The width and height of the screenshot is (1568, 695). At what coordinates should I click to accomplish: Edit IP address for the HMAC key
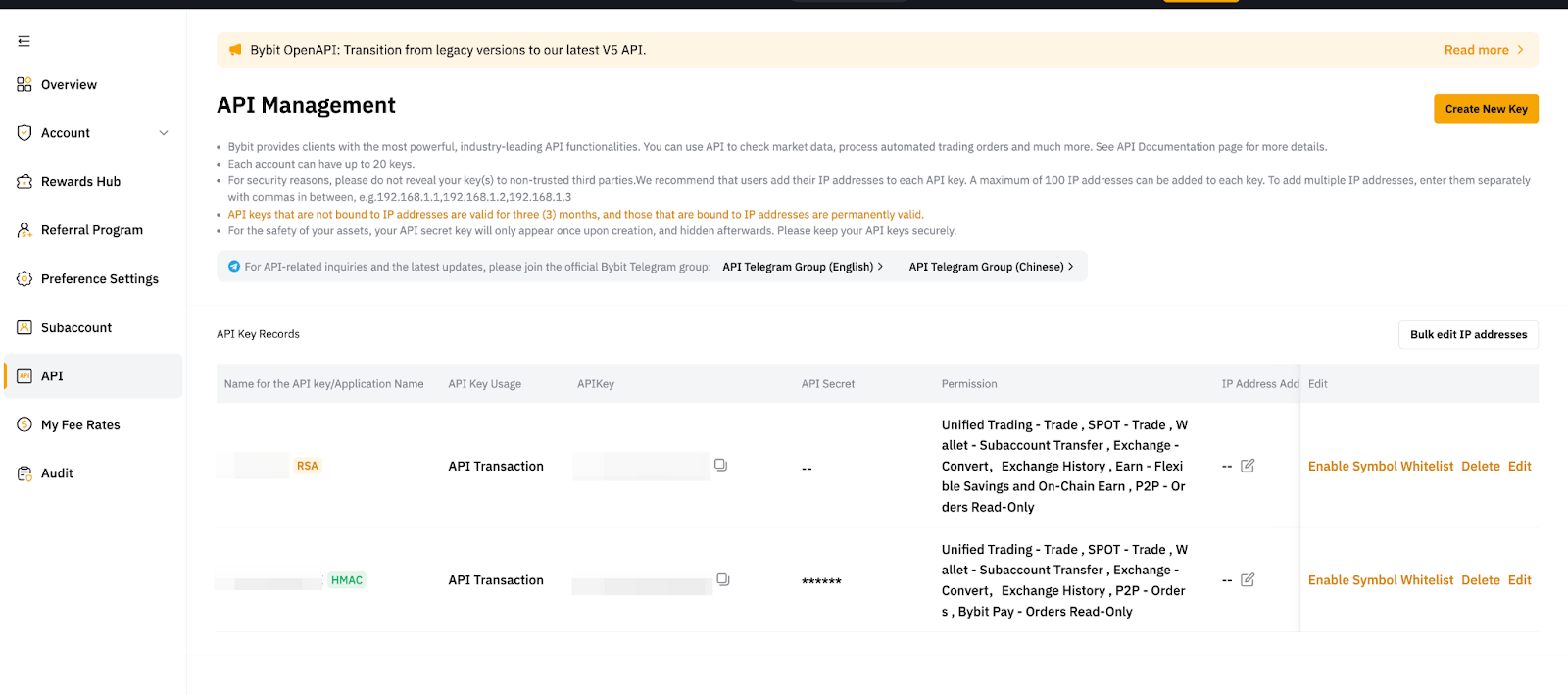1248,580
